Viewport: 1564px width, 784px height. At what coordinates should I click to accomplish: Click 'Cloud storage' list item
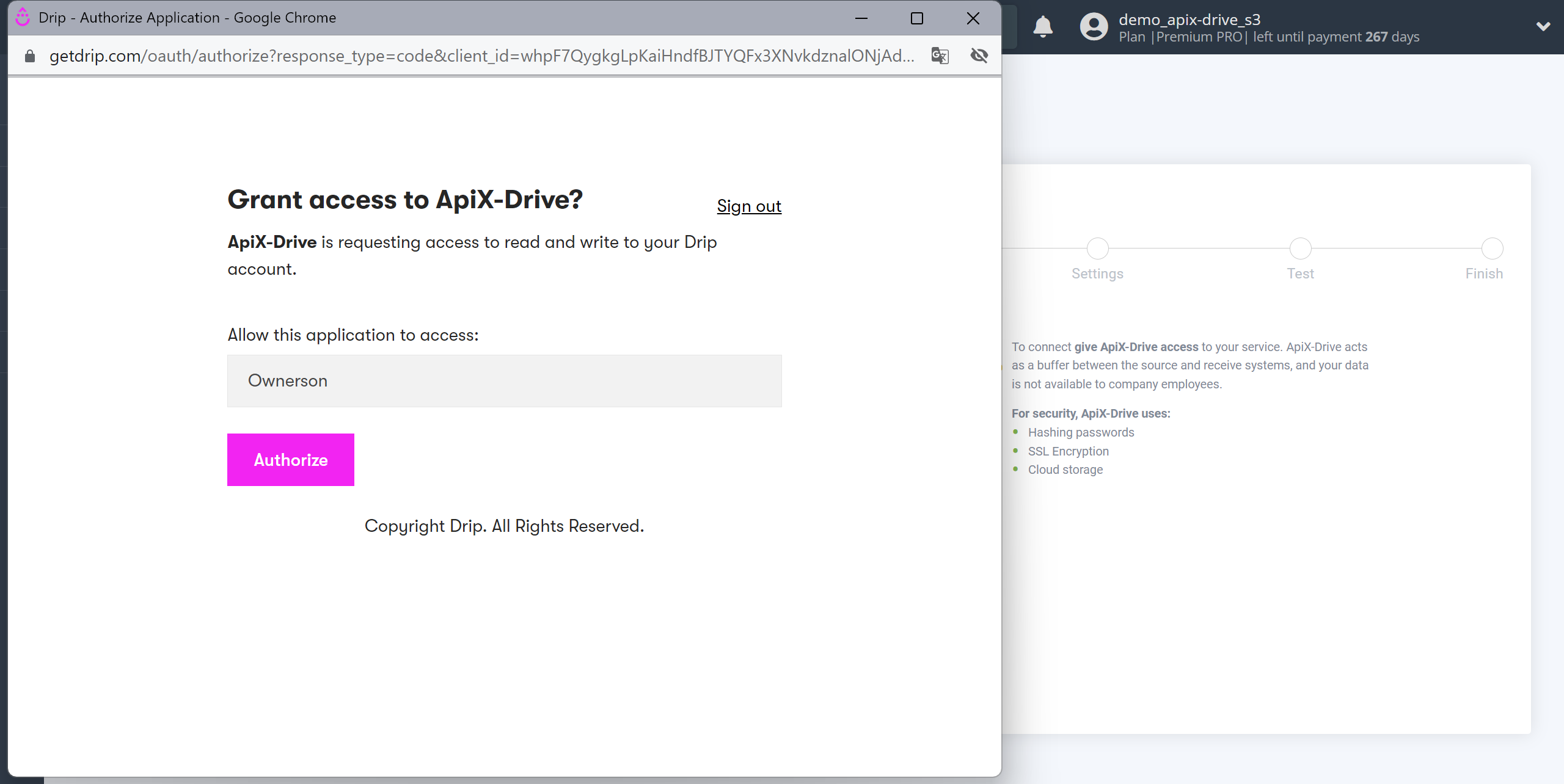tap(1065, 470)
